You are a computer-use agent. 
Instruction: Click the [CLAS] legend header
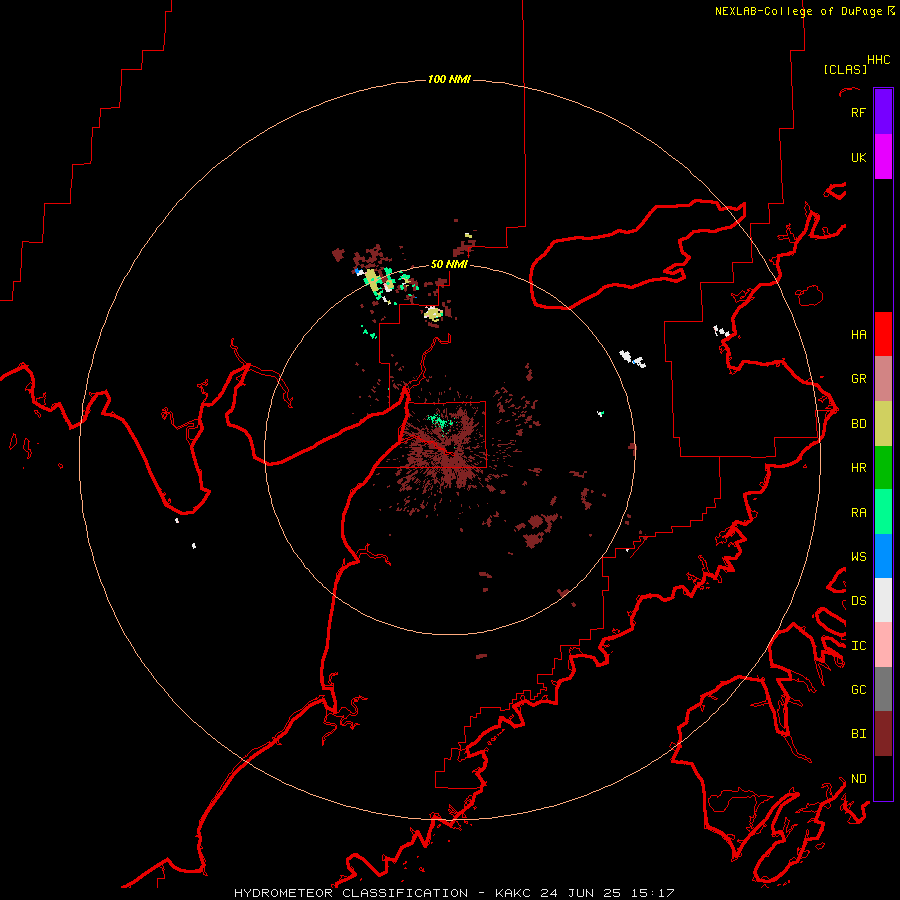pos(845,69)
